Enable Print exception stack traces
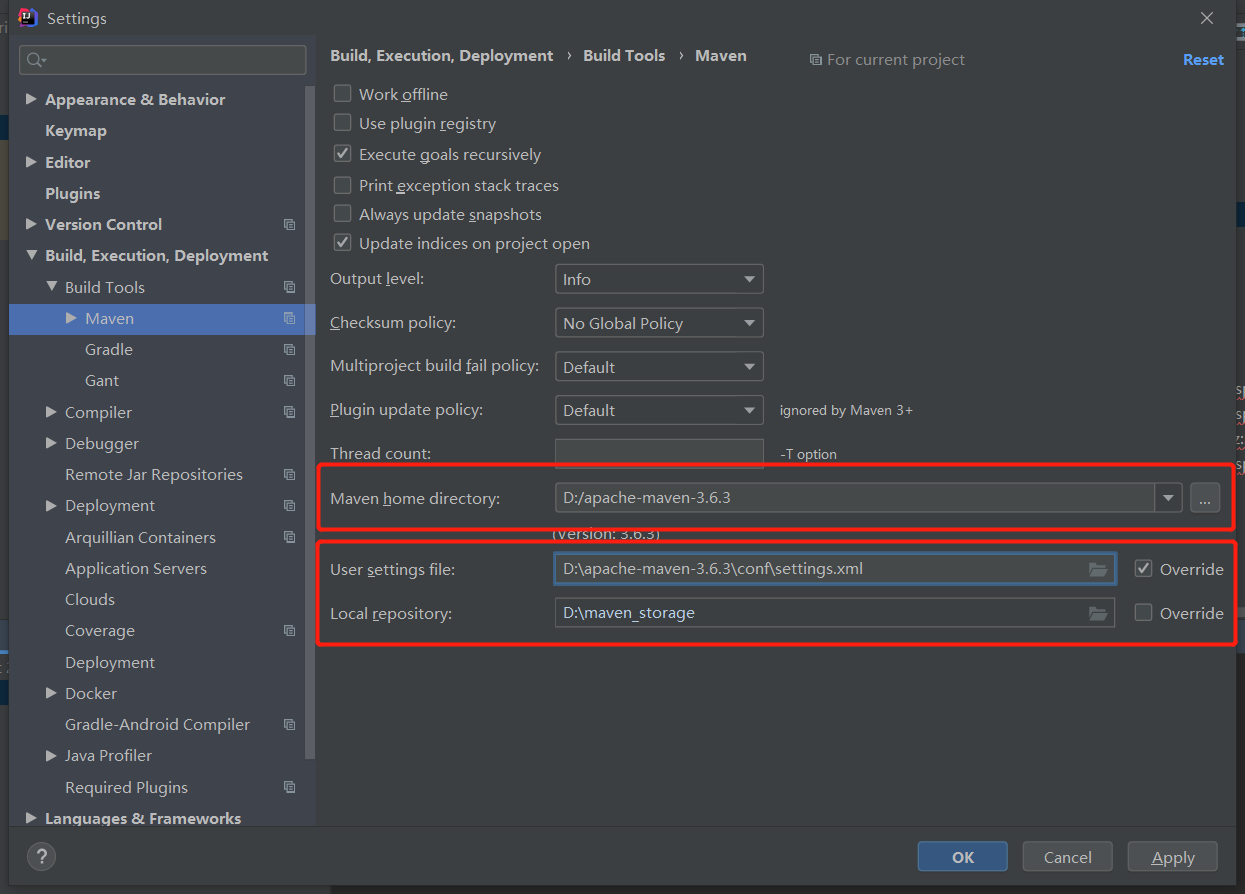This screenshot has height=894, width=1245. point(342,185)
